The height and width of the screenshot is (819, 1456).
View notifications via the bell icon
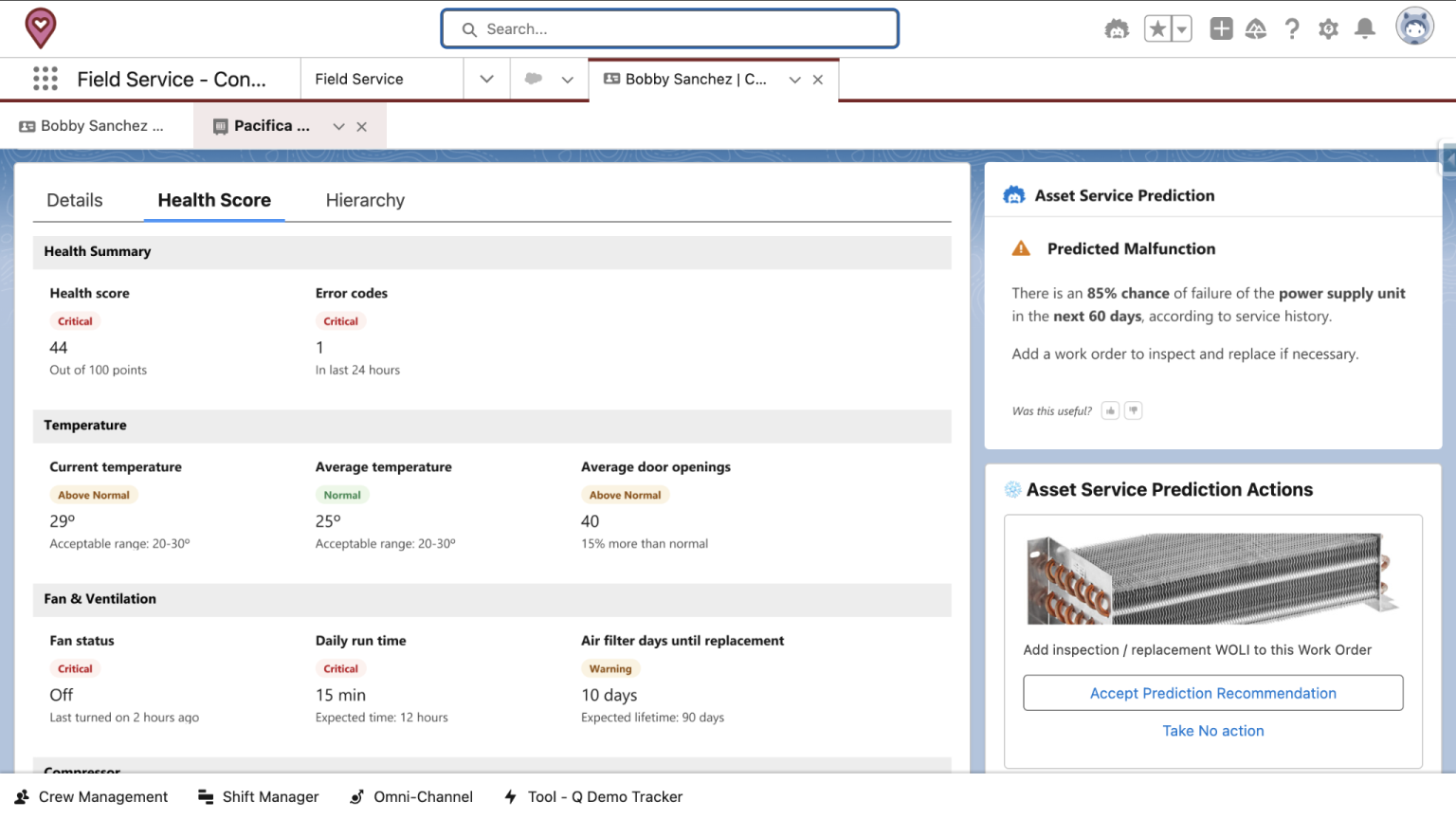1365,28
